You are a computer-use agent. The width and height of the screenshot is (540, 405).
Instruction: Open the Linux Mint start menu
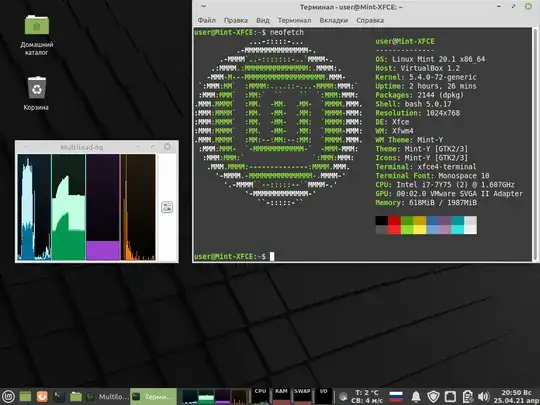pos(8,396)
